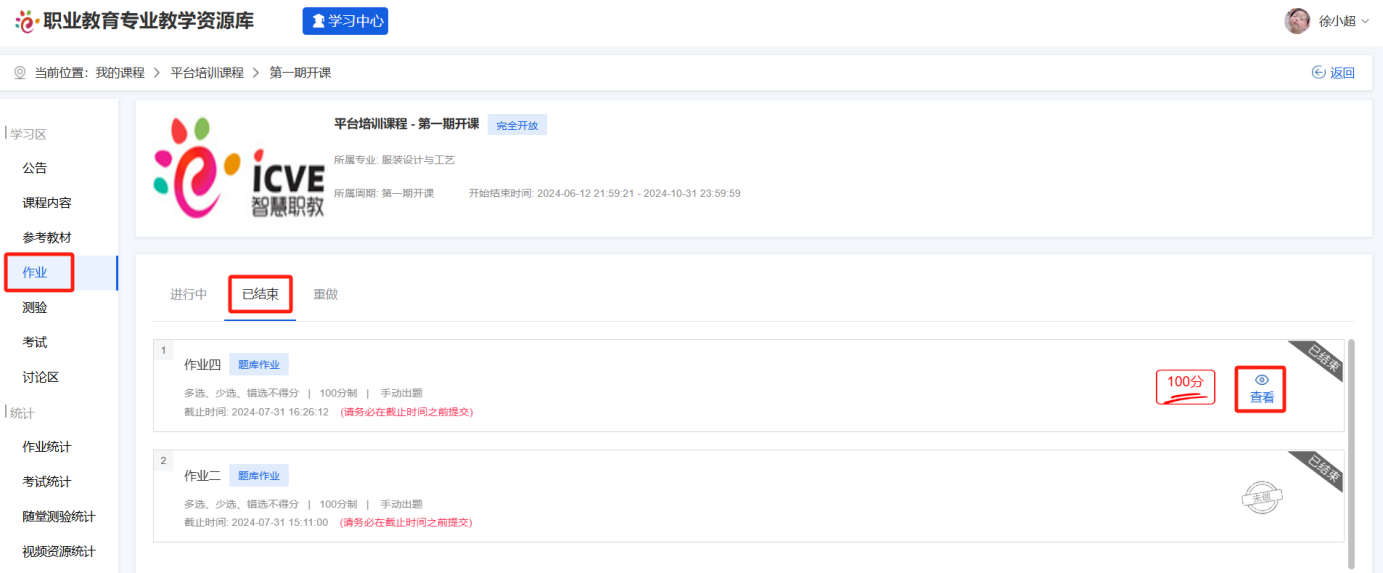Click the course title 平台培训课程 - 第一期开课
Image resolution: width=1383 pixels, height=573 pixels.
point(406,124)
